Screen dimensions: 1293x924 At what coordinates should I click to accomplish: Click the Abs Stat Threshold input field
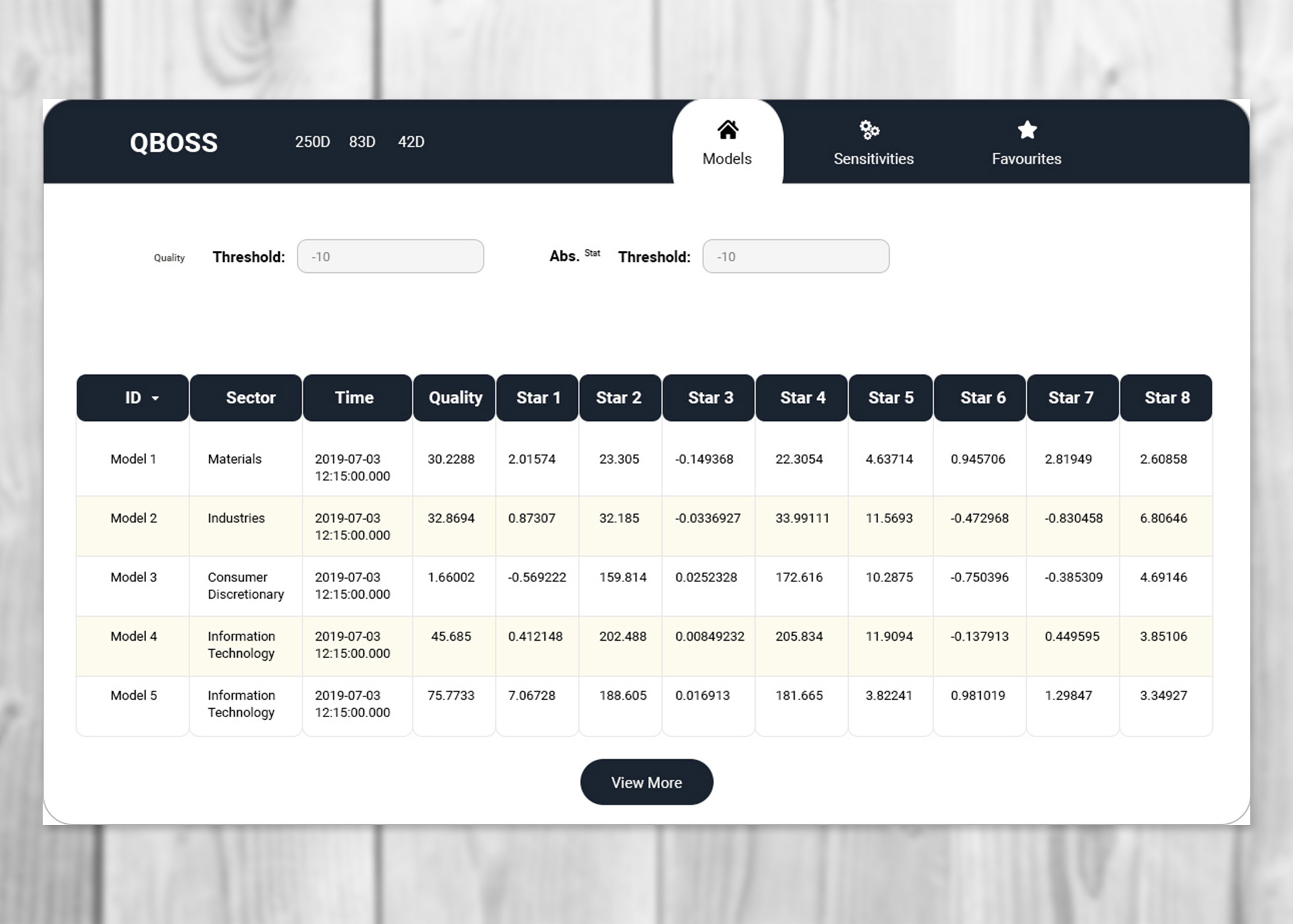[795, 256]
